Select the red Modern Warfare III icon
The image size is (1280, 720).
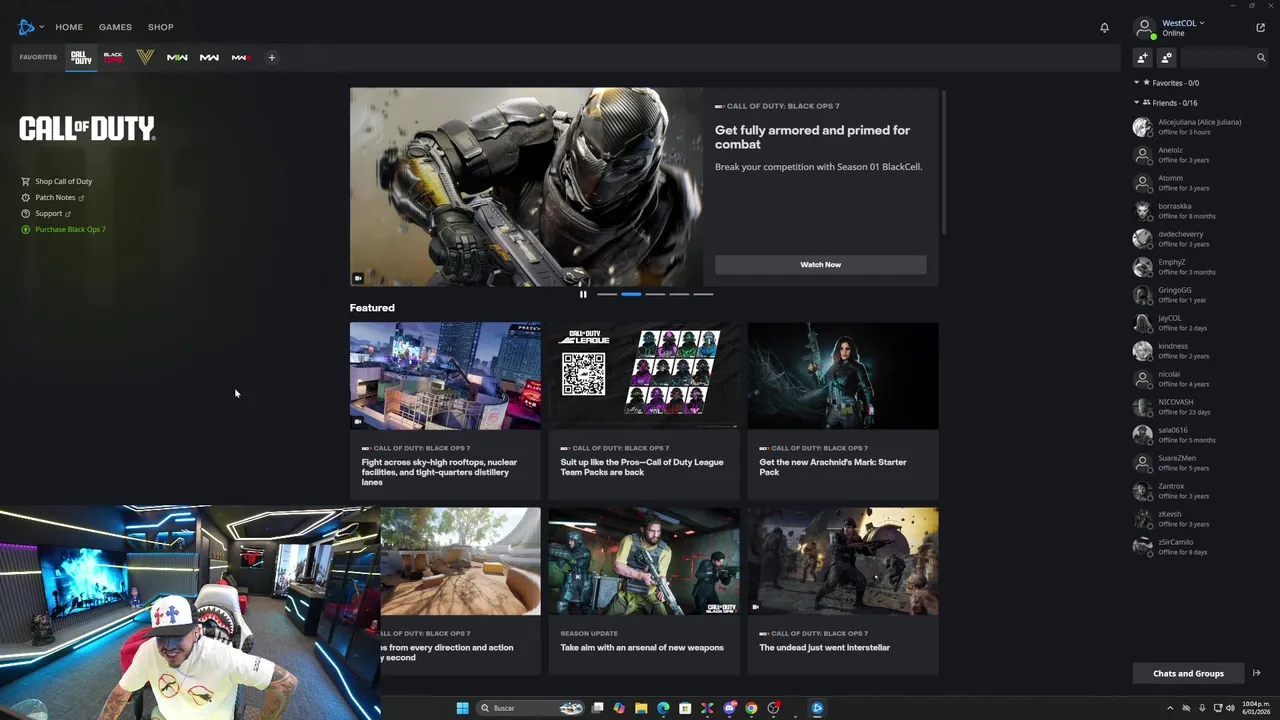point(241,57)
